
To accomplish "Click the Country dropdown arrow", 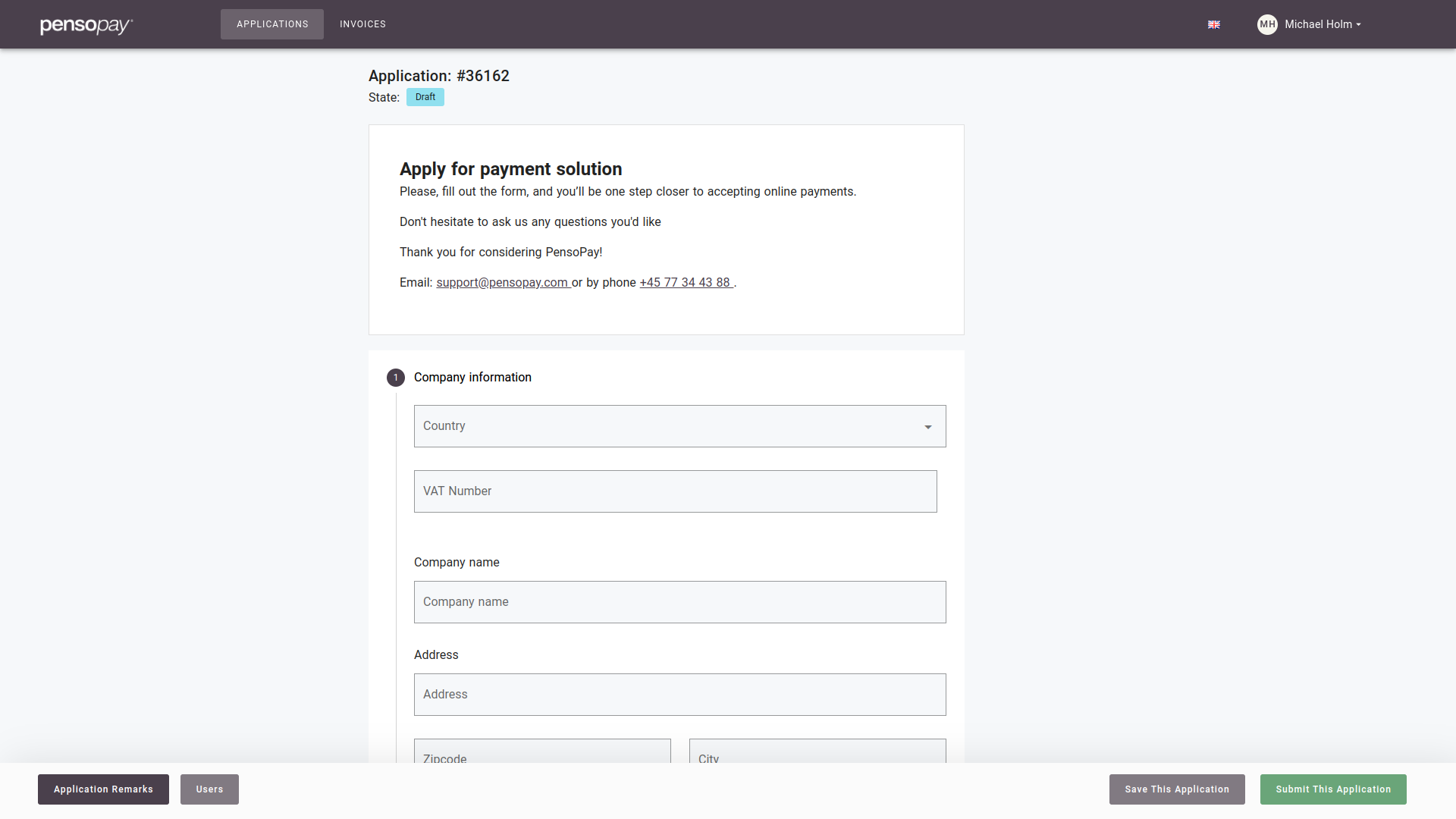I will pos(927,427).
